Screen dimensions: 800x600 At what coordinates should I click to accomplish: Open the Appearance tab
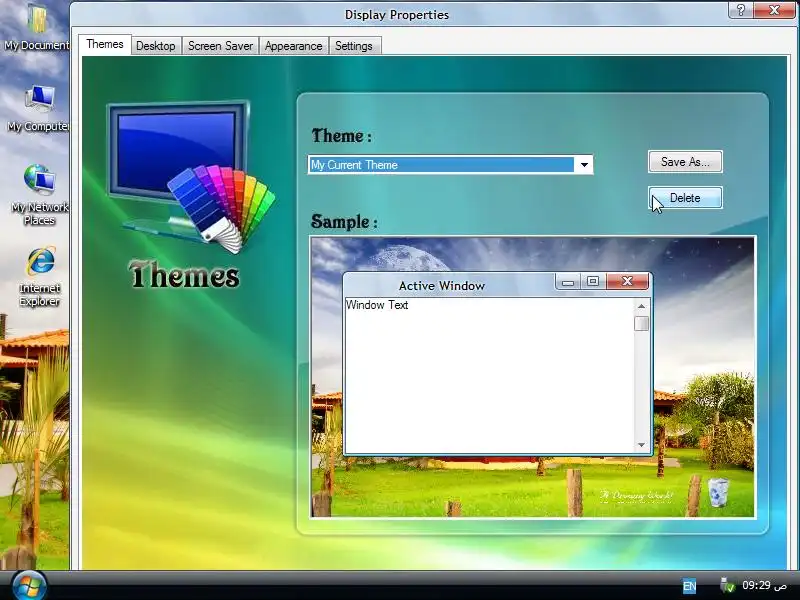(x=293, y=46)
